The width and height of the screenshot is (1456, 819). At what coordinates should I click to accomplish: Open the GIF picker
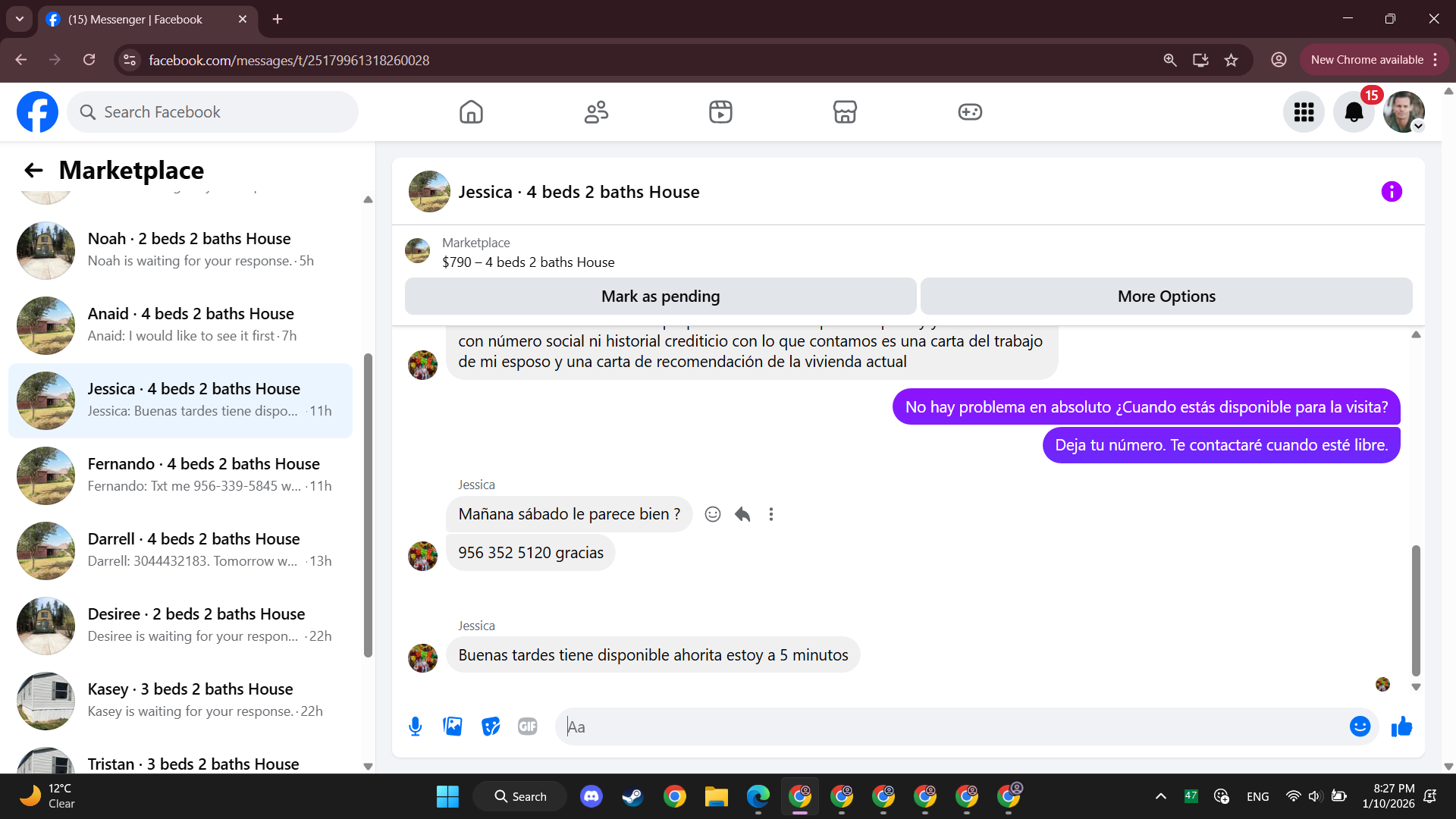528,726
